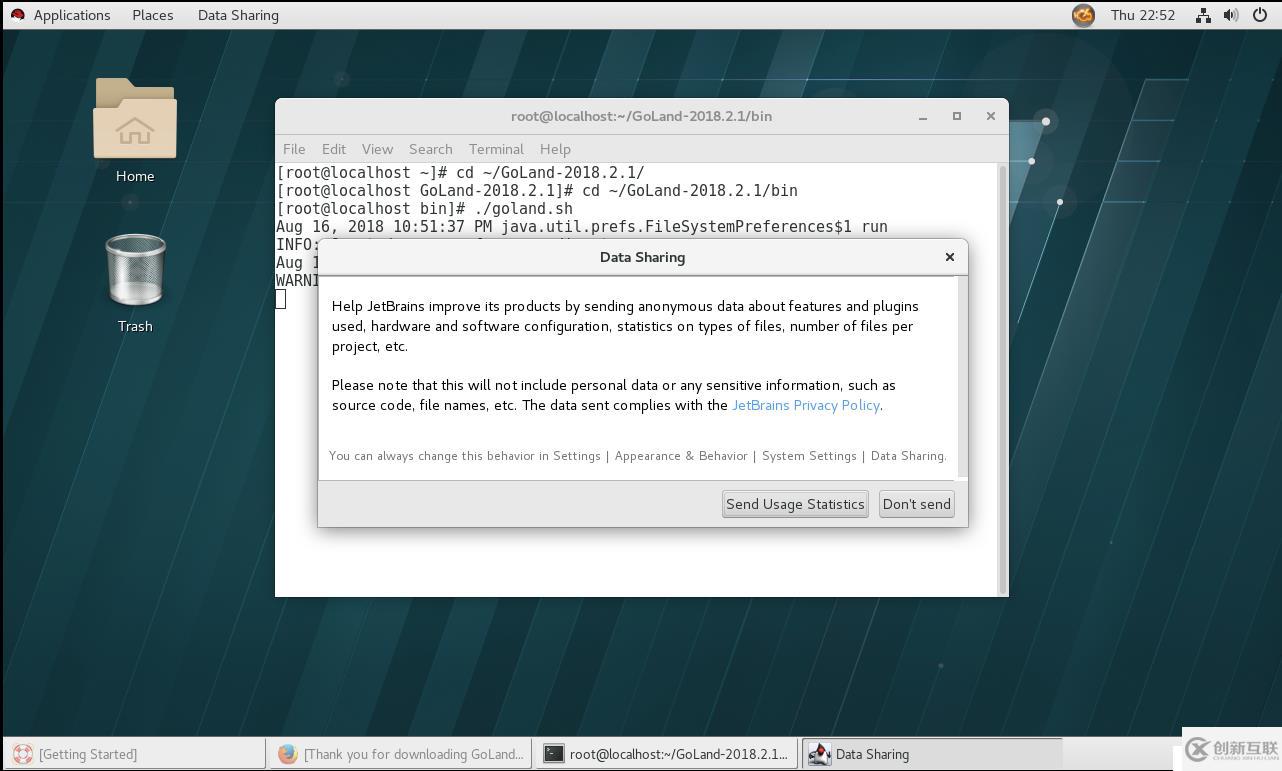Image resolution: width=1282 pixels, height=771 pixels.
Task: Open Applications menu in top bar
Action: pos(72,15)
